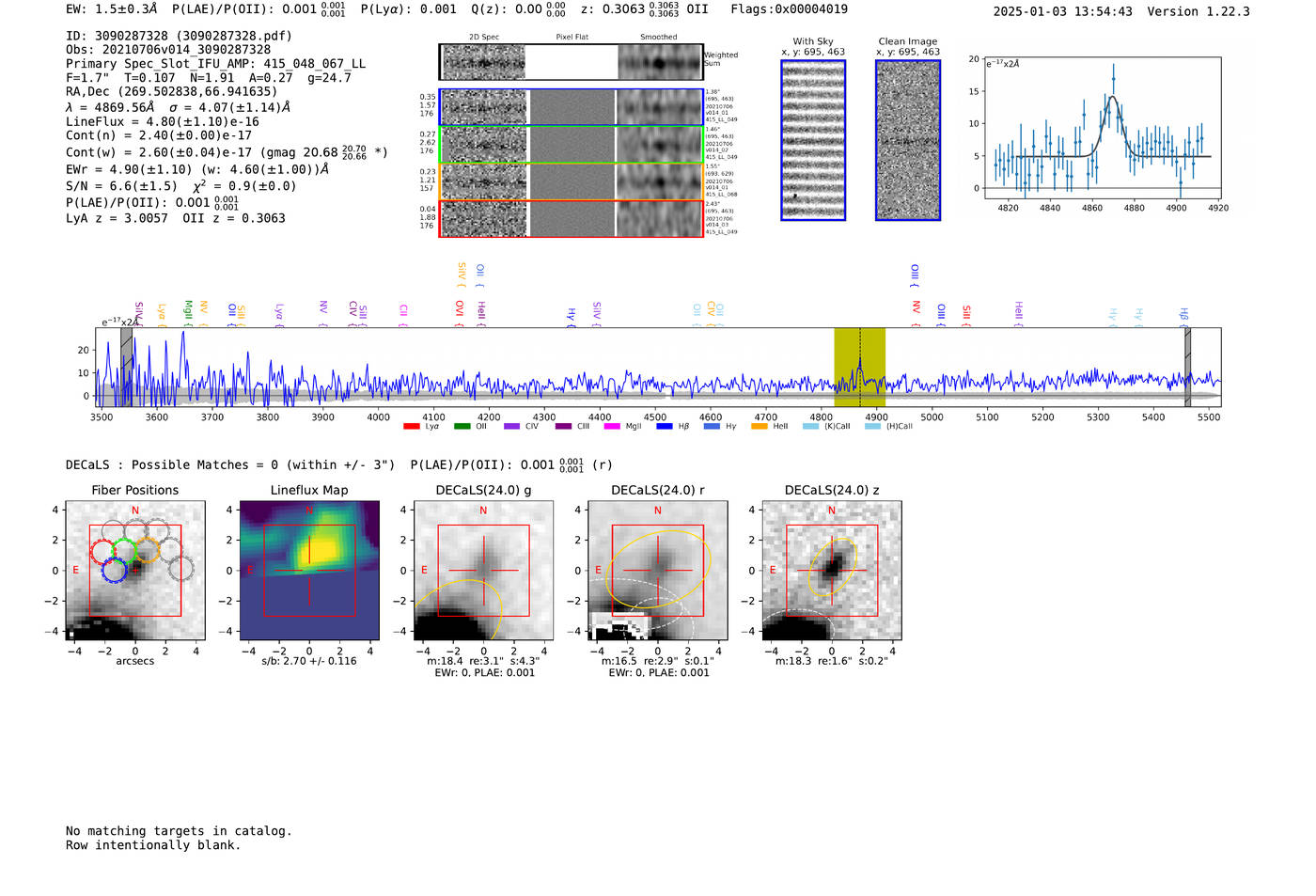The height and width of the screenshot is (896, 1316).
Task: Click the Hβ blue legend swatch
Action: [665, 427]
